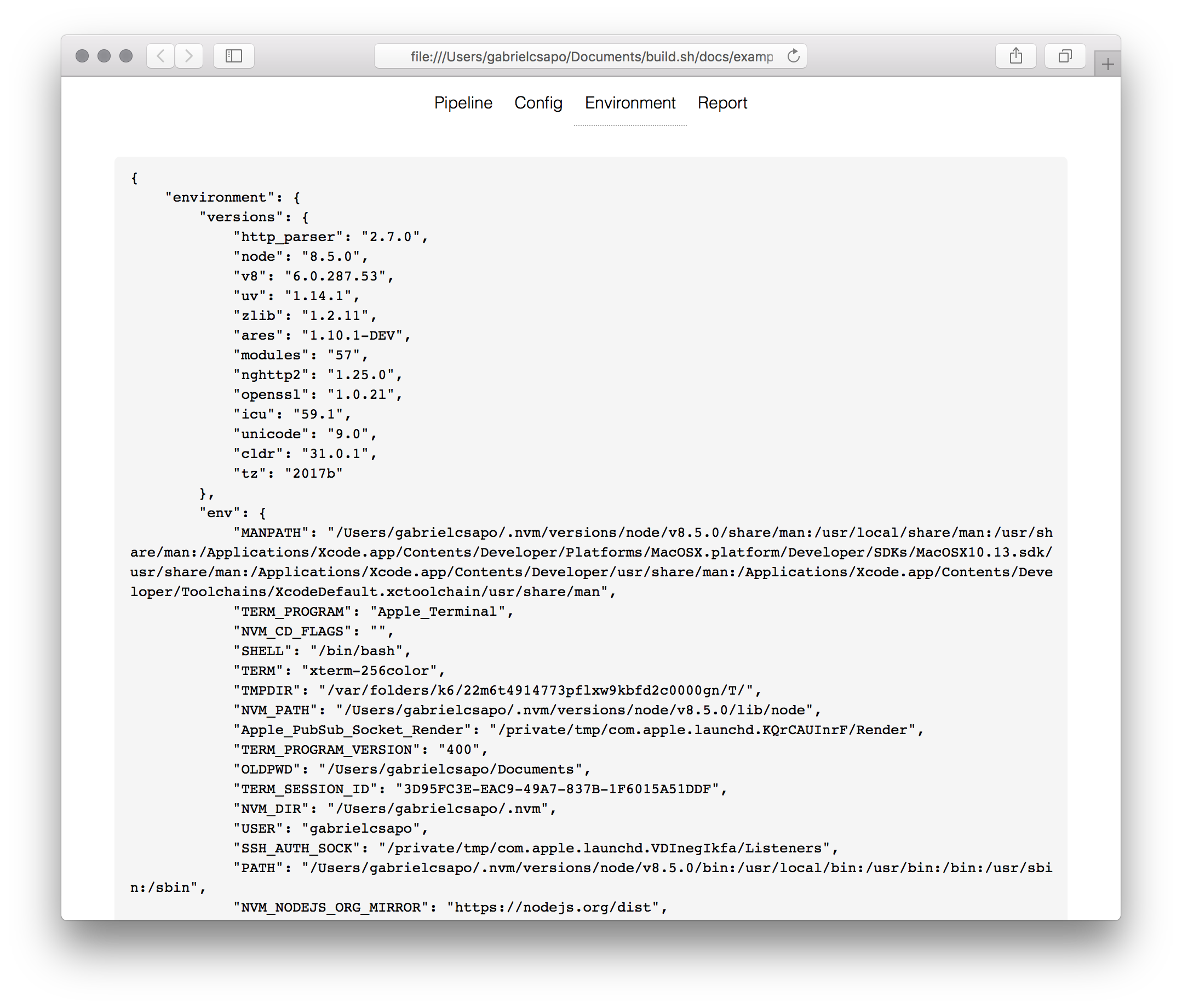
Task: Go back with the Safari back arrow
Action: (x=160, y=56)
